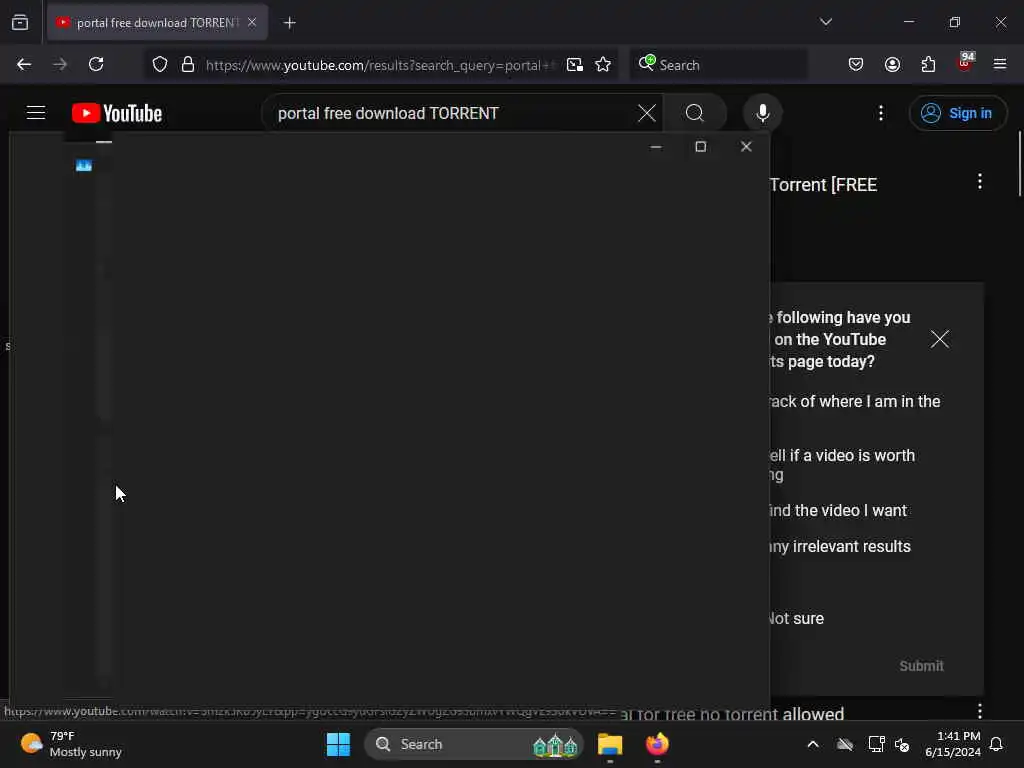The image size is (1024, 768).
Task: Open Firefox View recent browsing button
Action: coord(20,22)
